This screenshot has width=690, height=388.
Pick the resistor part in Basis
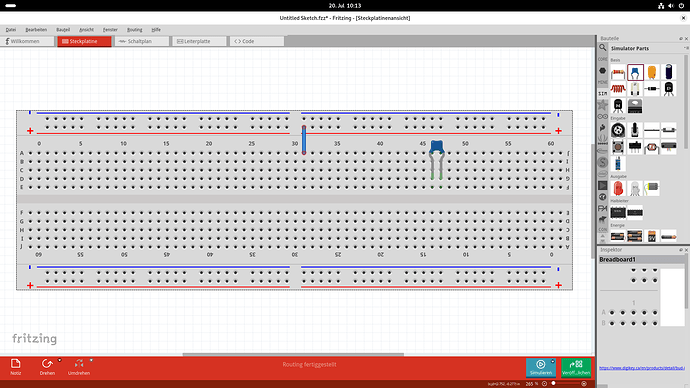point(618,73)
